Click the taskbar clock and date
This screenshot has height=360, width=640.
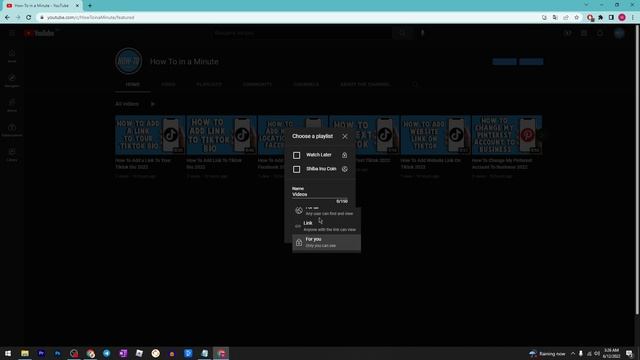(611, 353)
